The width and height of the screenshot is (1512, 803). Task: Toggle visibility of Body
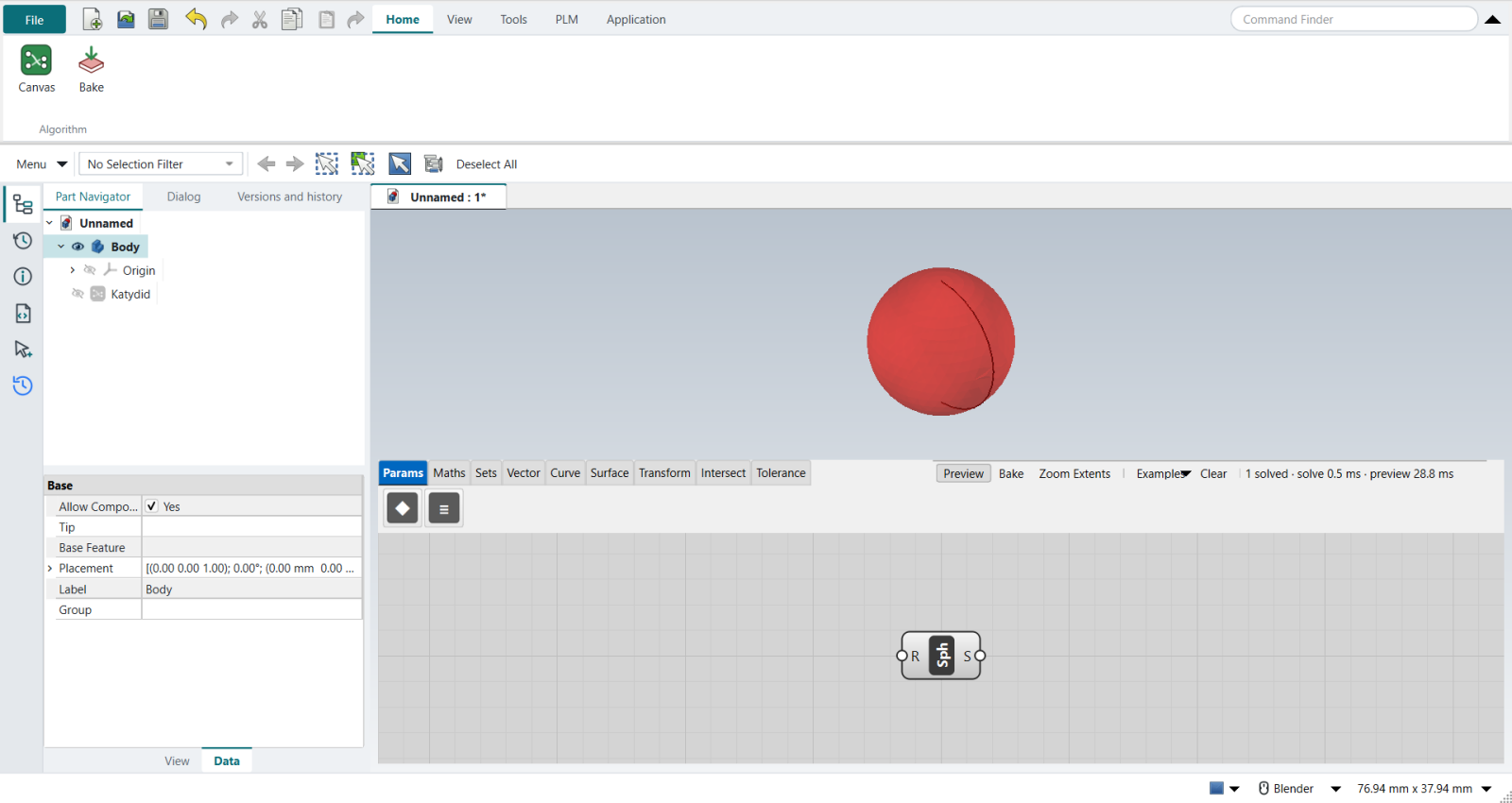coord(78,247)
